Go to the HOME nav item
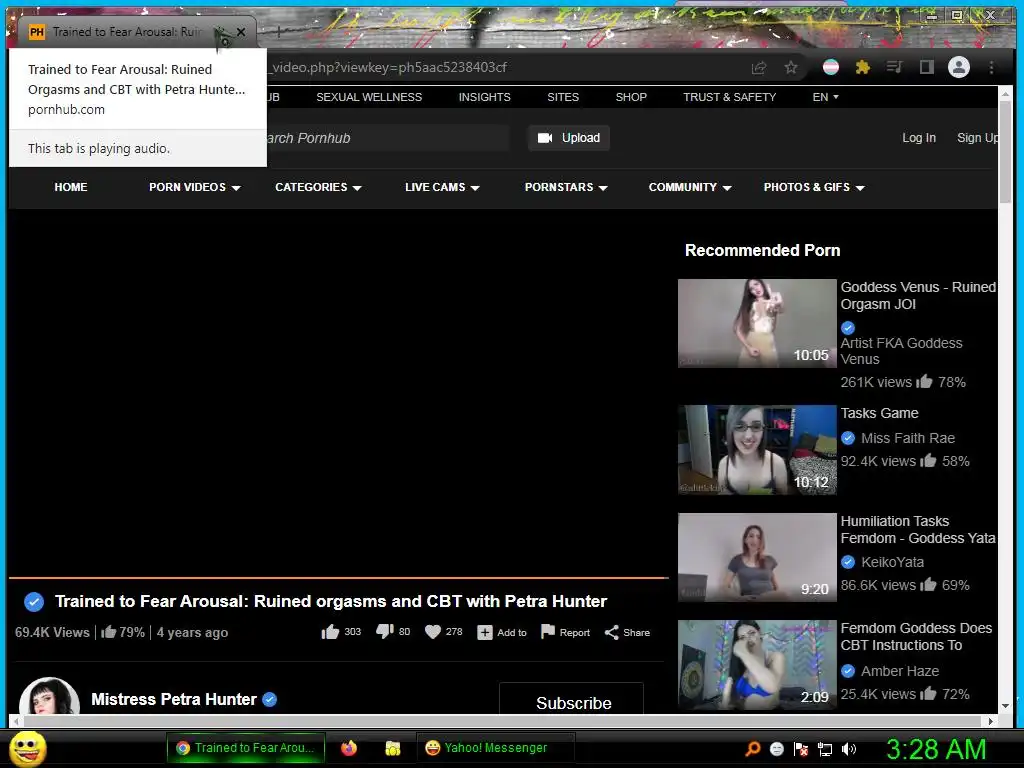 (x=71, y=187)
